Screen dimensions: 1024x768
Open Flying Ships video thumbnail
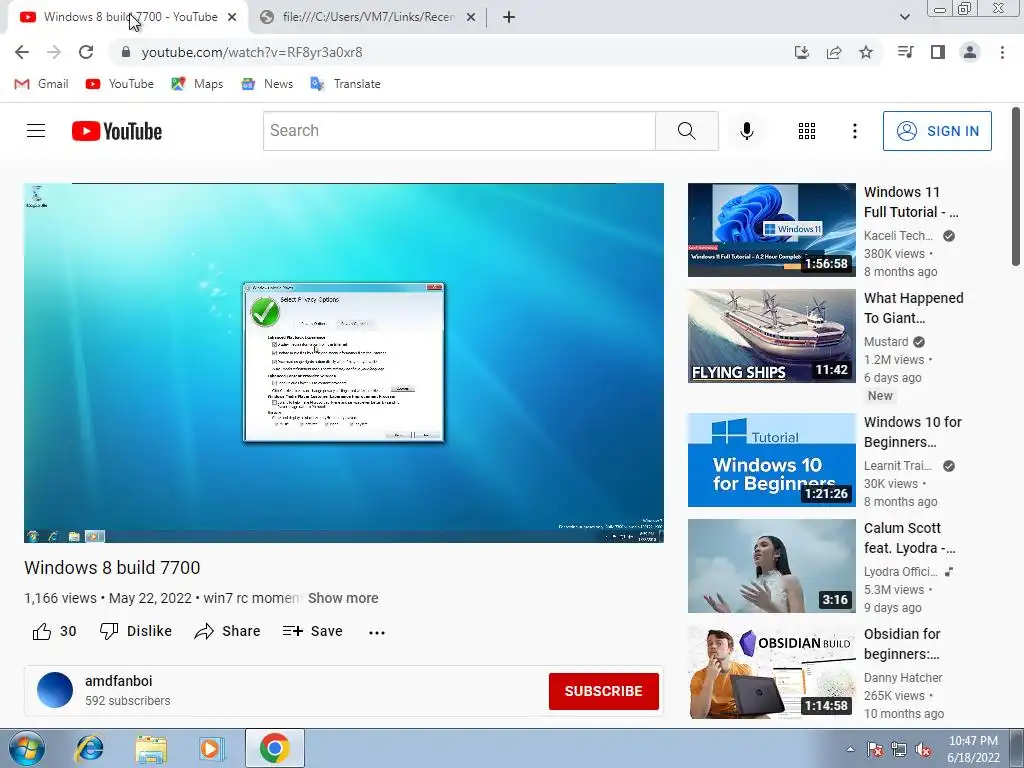tap(771, 336)
